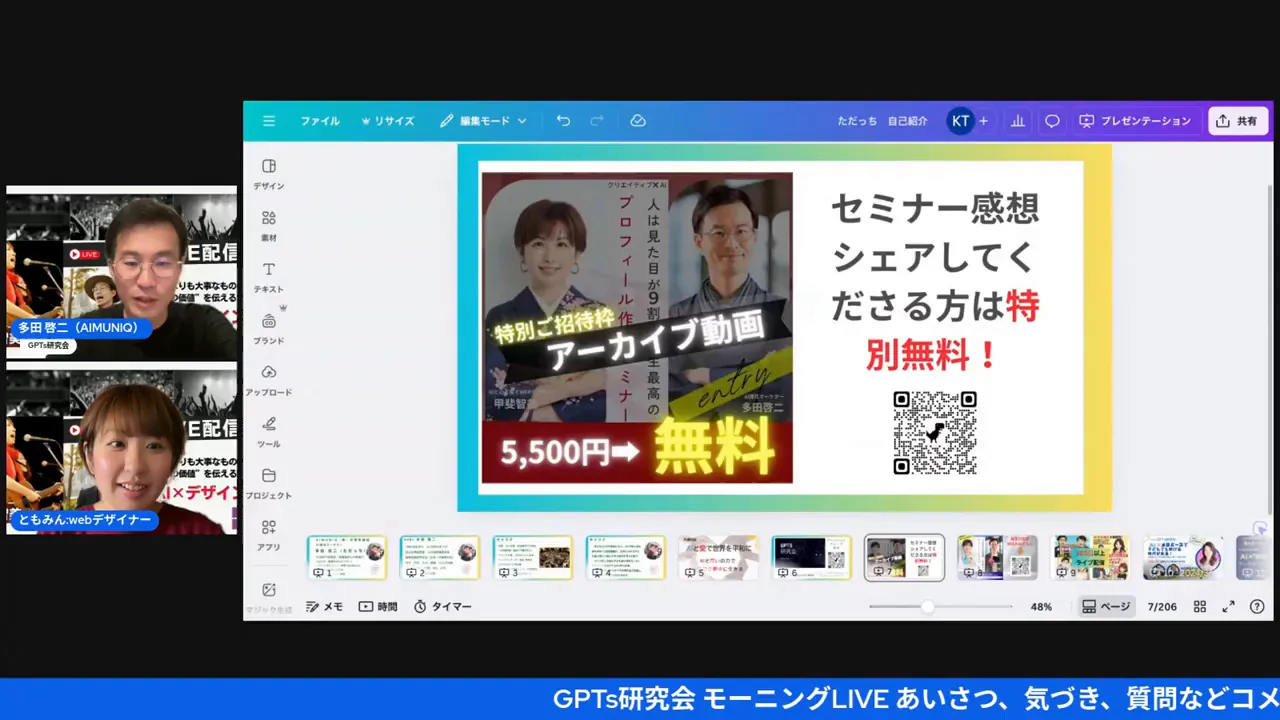
Task: Click the ただっち 自己紹介 design title
Action: point(883,121)
